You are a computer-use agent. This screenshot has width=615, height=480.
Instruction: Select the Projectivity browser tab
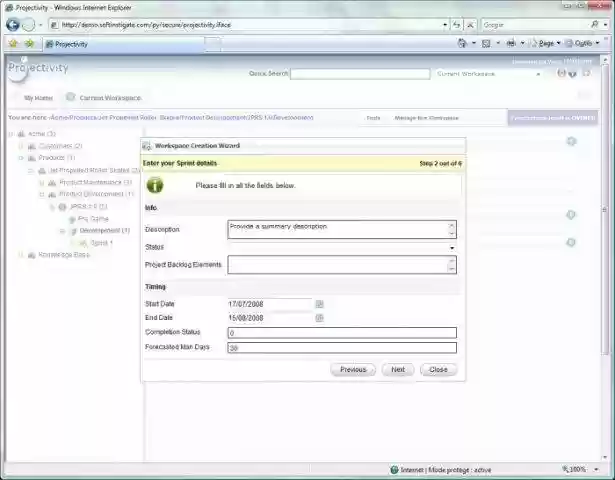(124, 44)
